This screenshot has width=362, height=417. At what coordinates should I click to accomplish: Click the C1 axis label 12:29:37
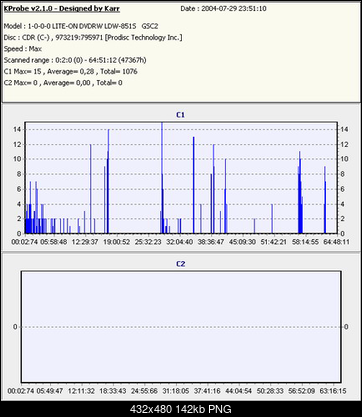[x=85, y=242]
